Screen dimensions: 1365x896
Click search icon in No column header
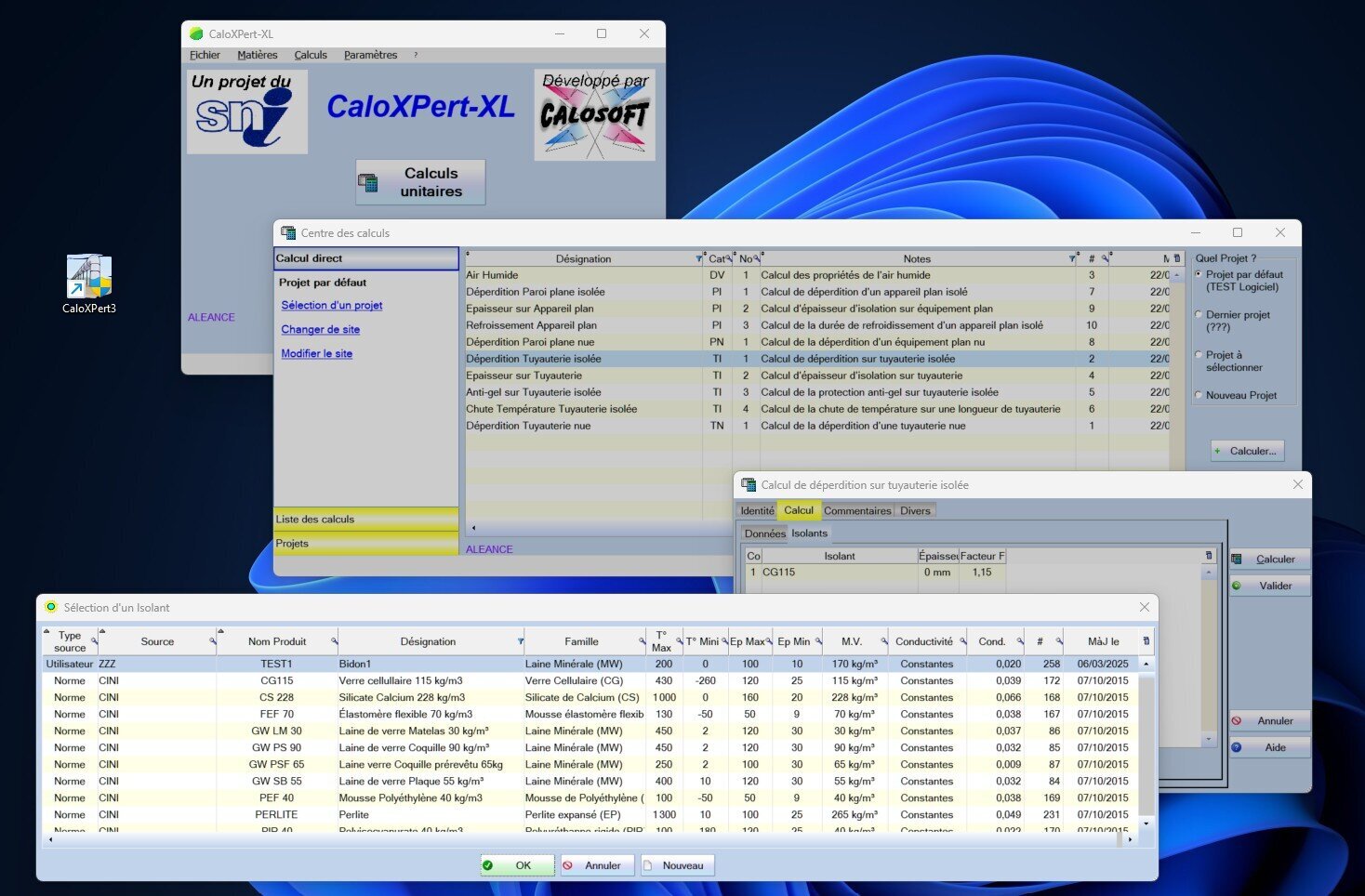point(756,258)
